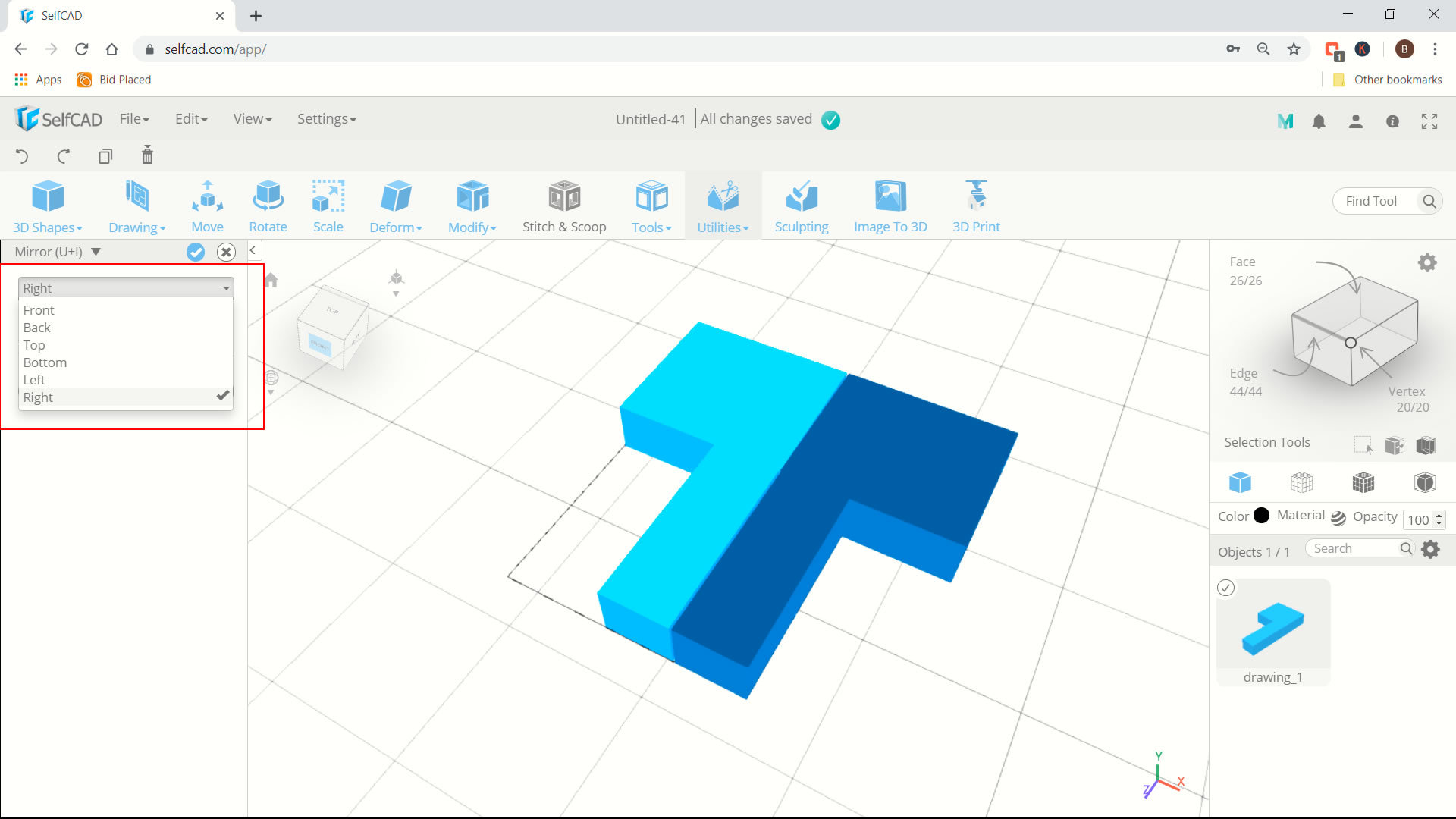
Task: Open the Image To 3D tool
Action: coord(890,206)
